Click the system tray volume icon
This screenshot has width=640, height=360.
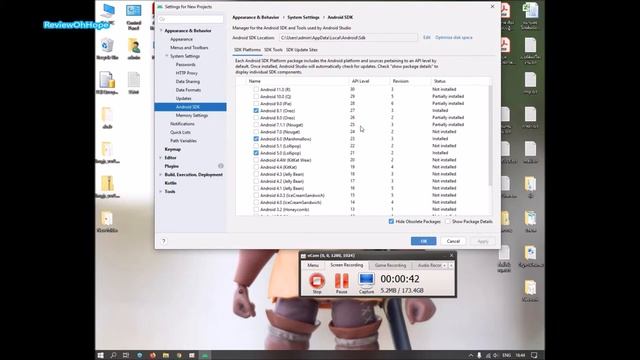point(496,356)
